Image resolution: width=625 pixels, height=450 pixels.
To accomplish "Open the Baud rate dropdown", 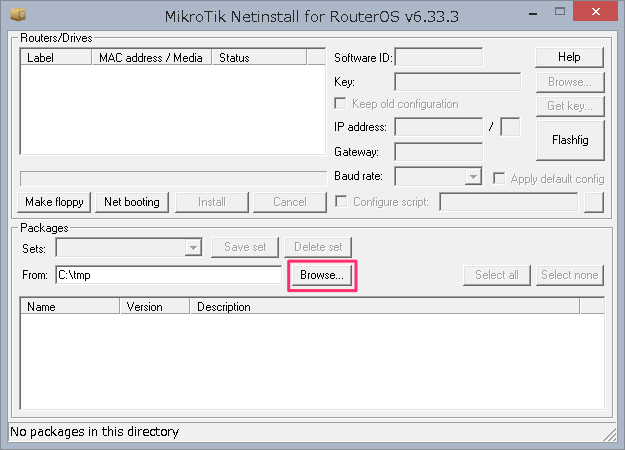I will click(473, 176).
